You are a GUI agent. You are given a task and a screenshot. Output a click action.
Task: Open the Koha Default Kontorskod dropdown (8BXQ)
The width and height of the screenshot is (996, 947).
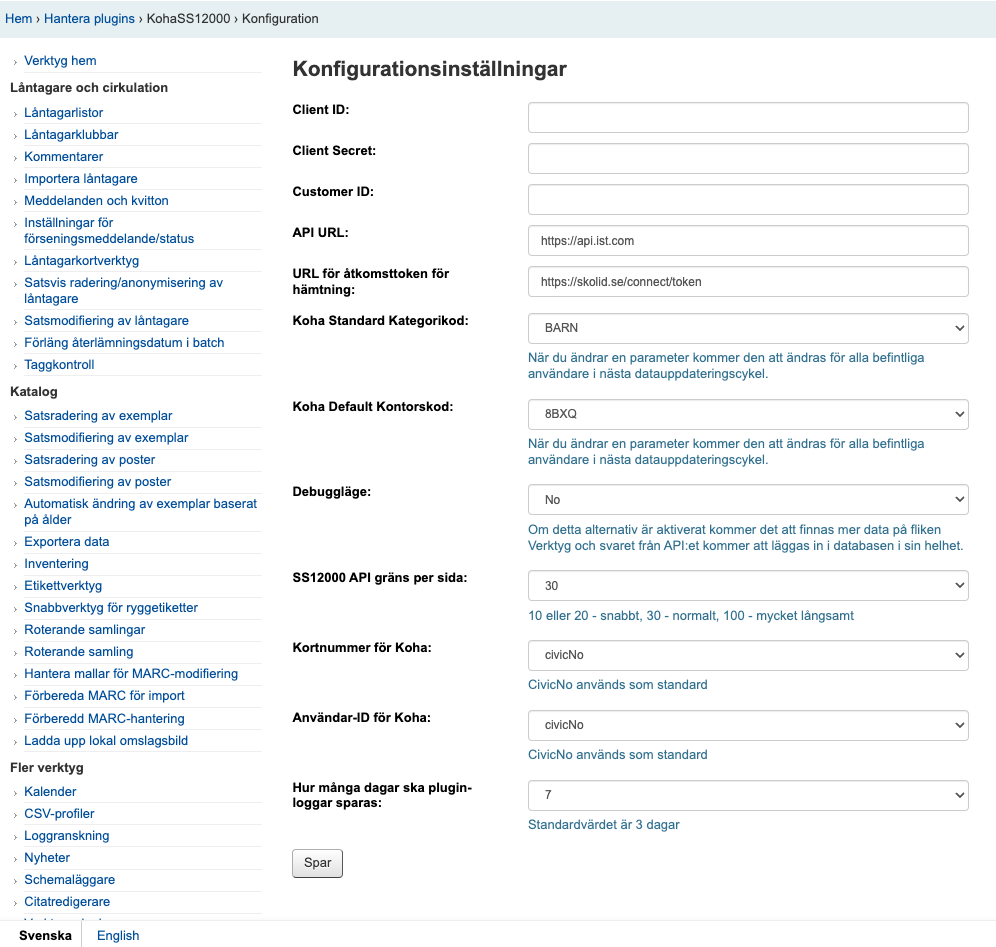(748, 414)
